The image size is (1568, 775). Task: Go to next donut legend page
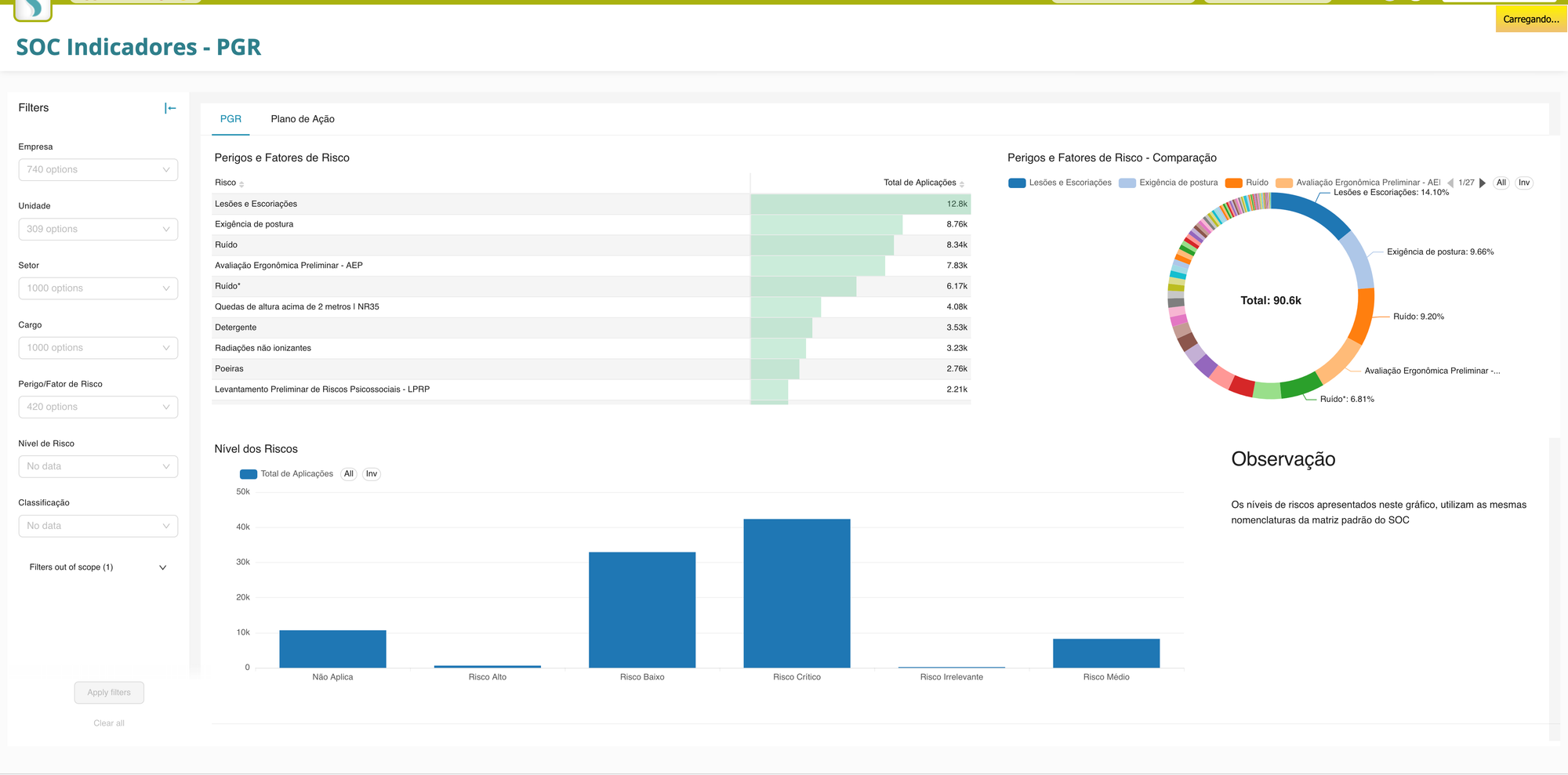point(1483,183)
